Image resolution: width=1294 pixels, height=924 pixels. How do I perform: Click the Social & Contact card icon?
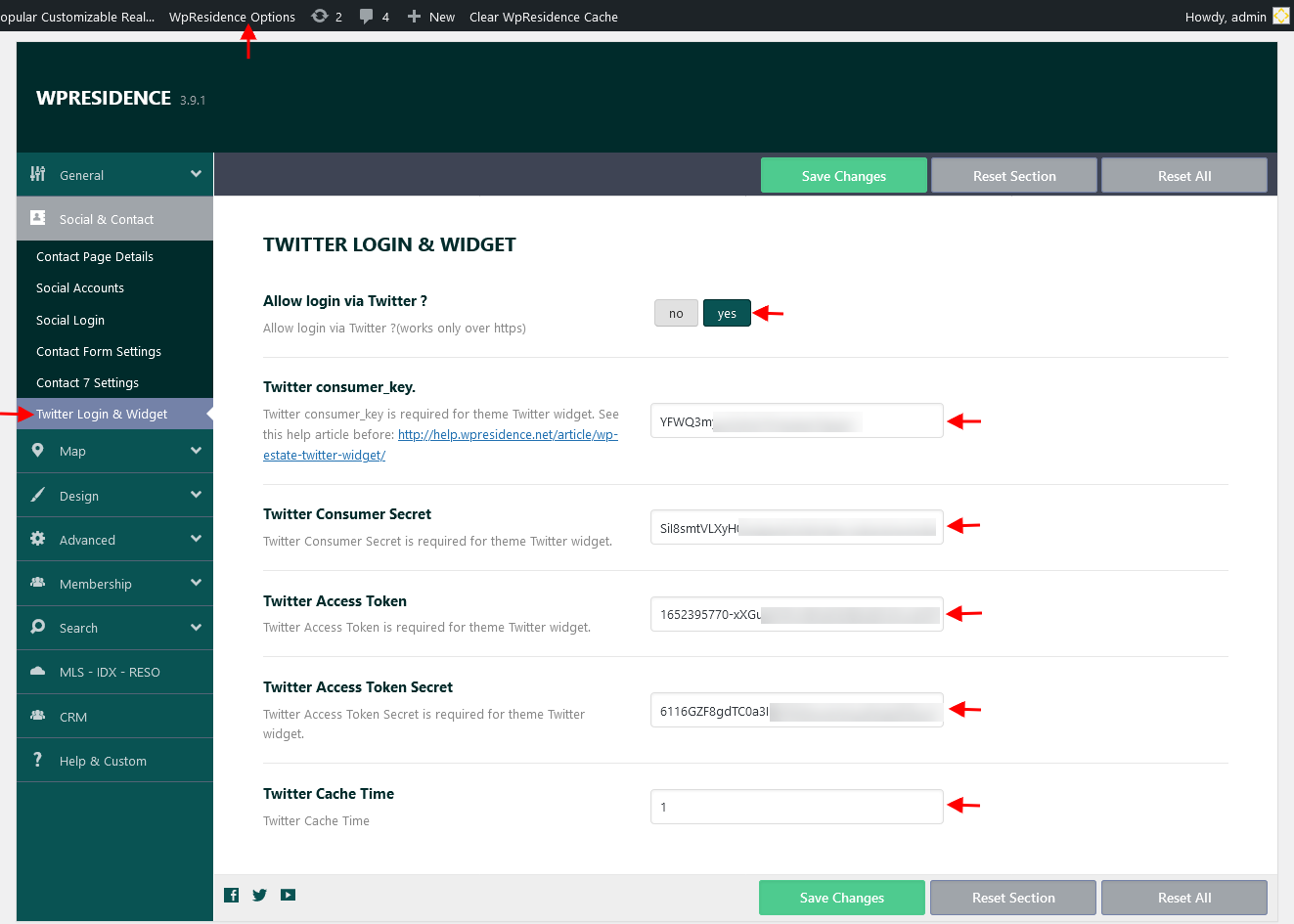38,218
